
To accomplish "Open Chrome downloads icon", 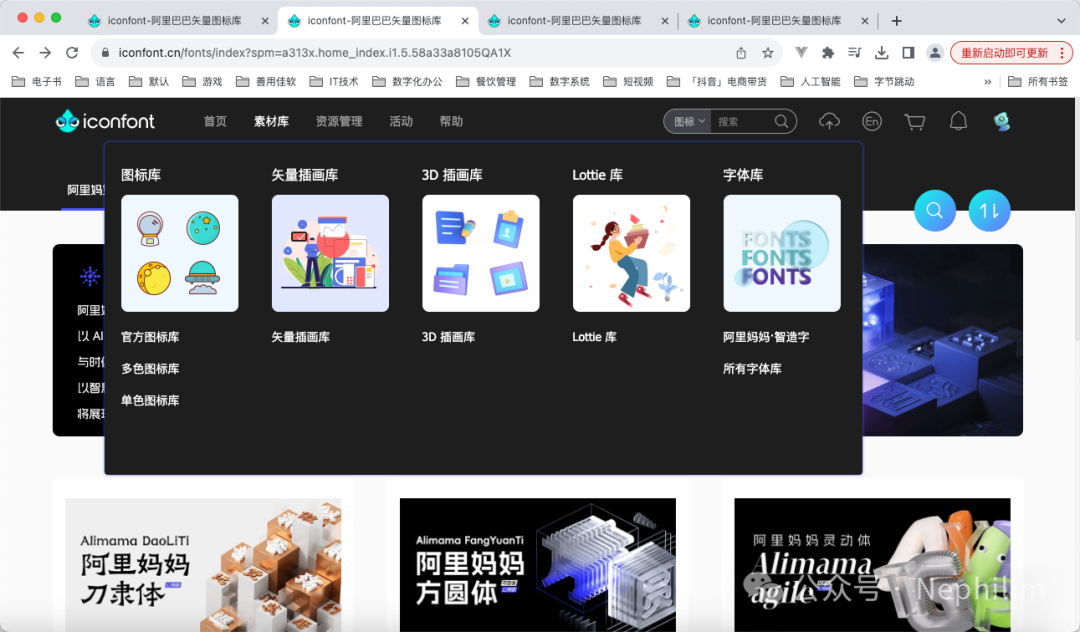I will (x=882, y=52).
